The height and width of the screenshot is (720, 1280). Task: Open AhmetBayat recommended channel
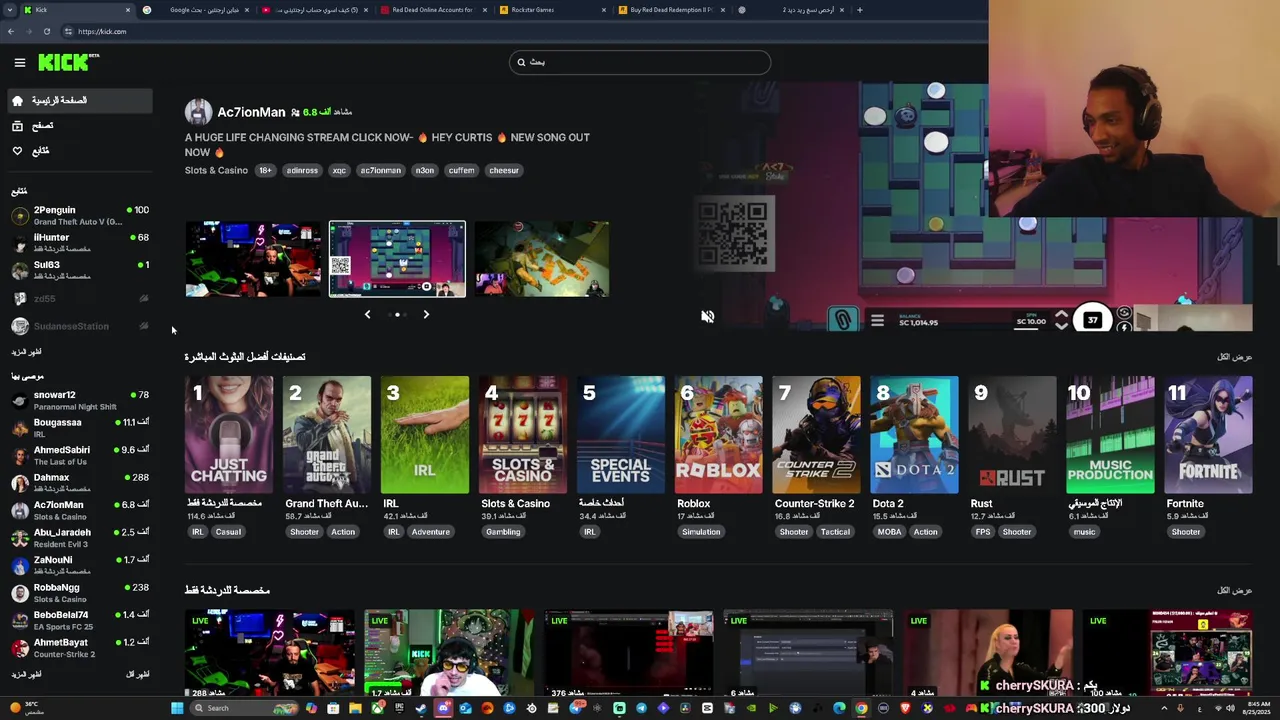click(x=78, y=648)
